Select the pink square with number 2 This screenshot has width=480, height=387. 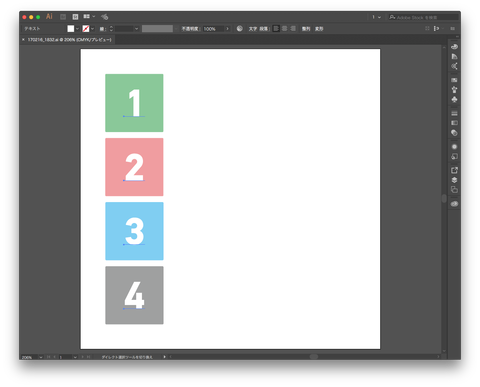tap(134, 167)
